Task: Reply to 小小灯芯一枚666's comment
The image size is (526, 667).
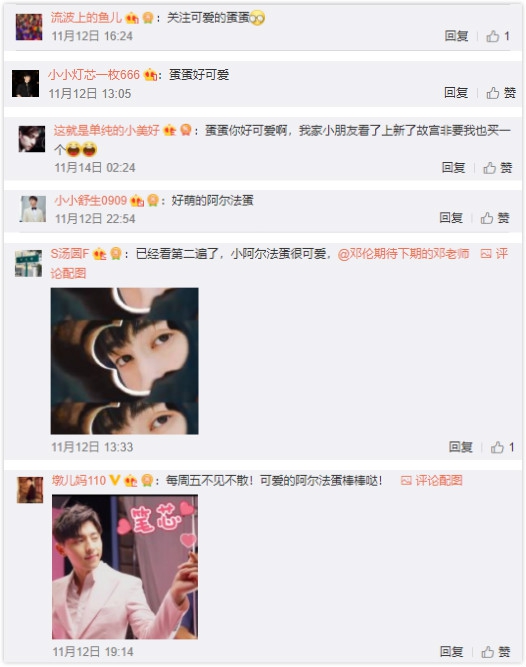Action: (x=456, y=93)
